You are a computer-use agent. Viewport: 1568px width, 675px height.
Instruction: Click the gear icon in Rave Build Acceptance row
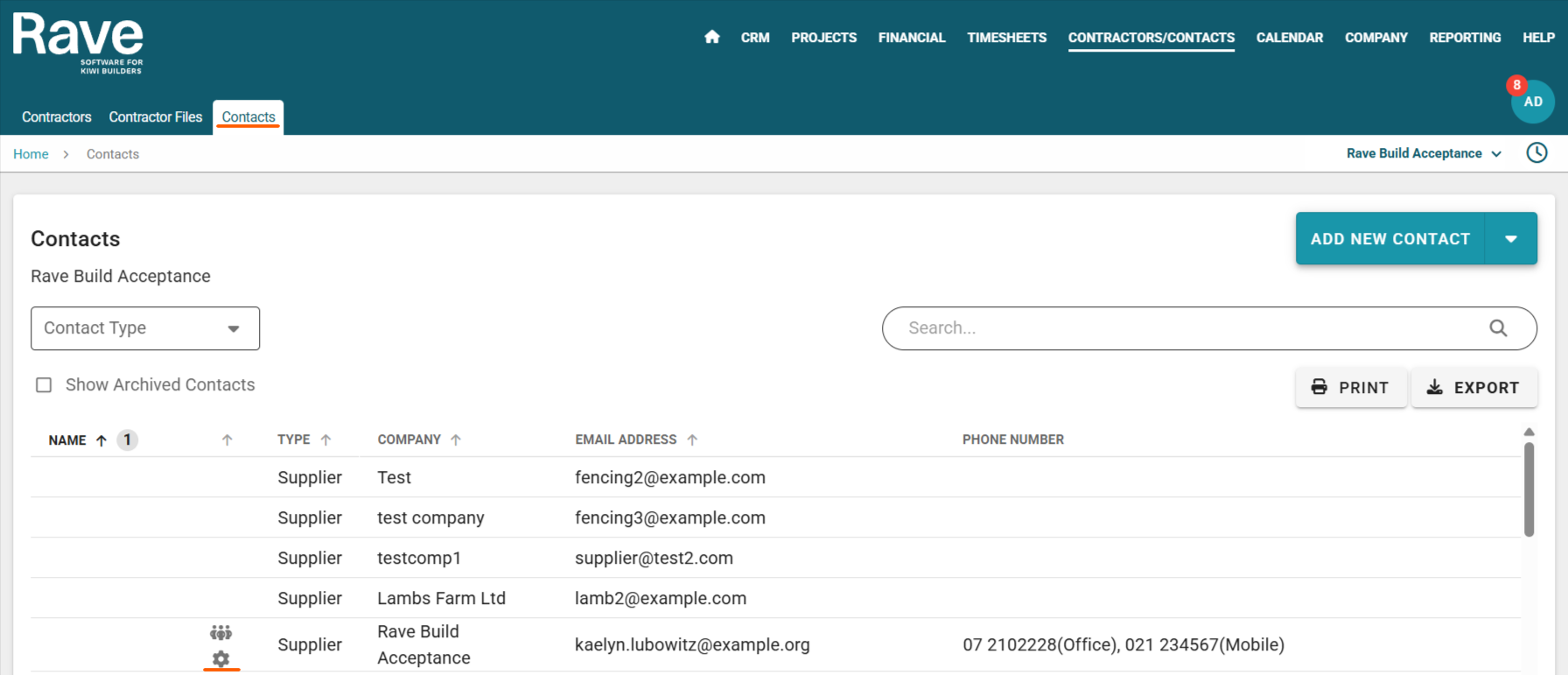[x=220, y=658]
